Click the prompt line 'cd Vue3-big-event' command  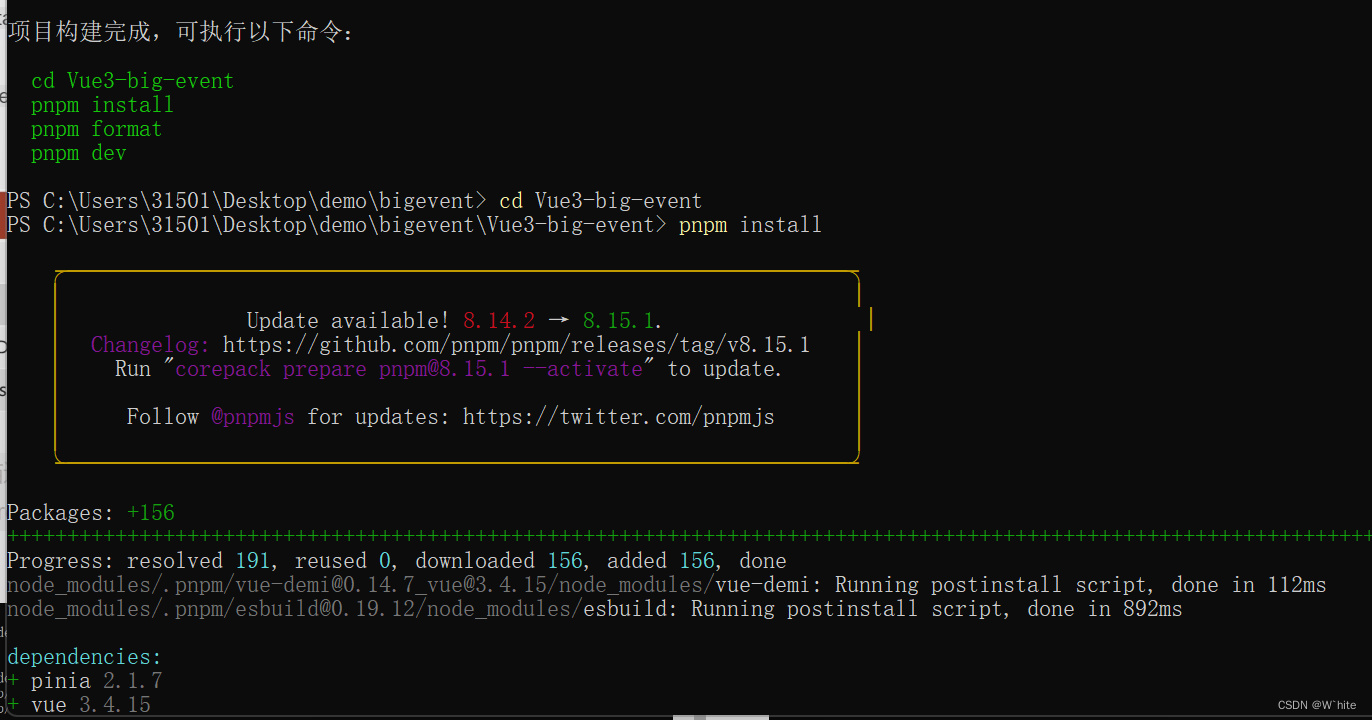tap(600, 201)
